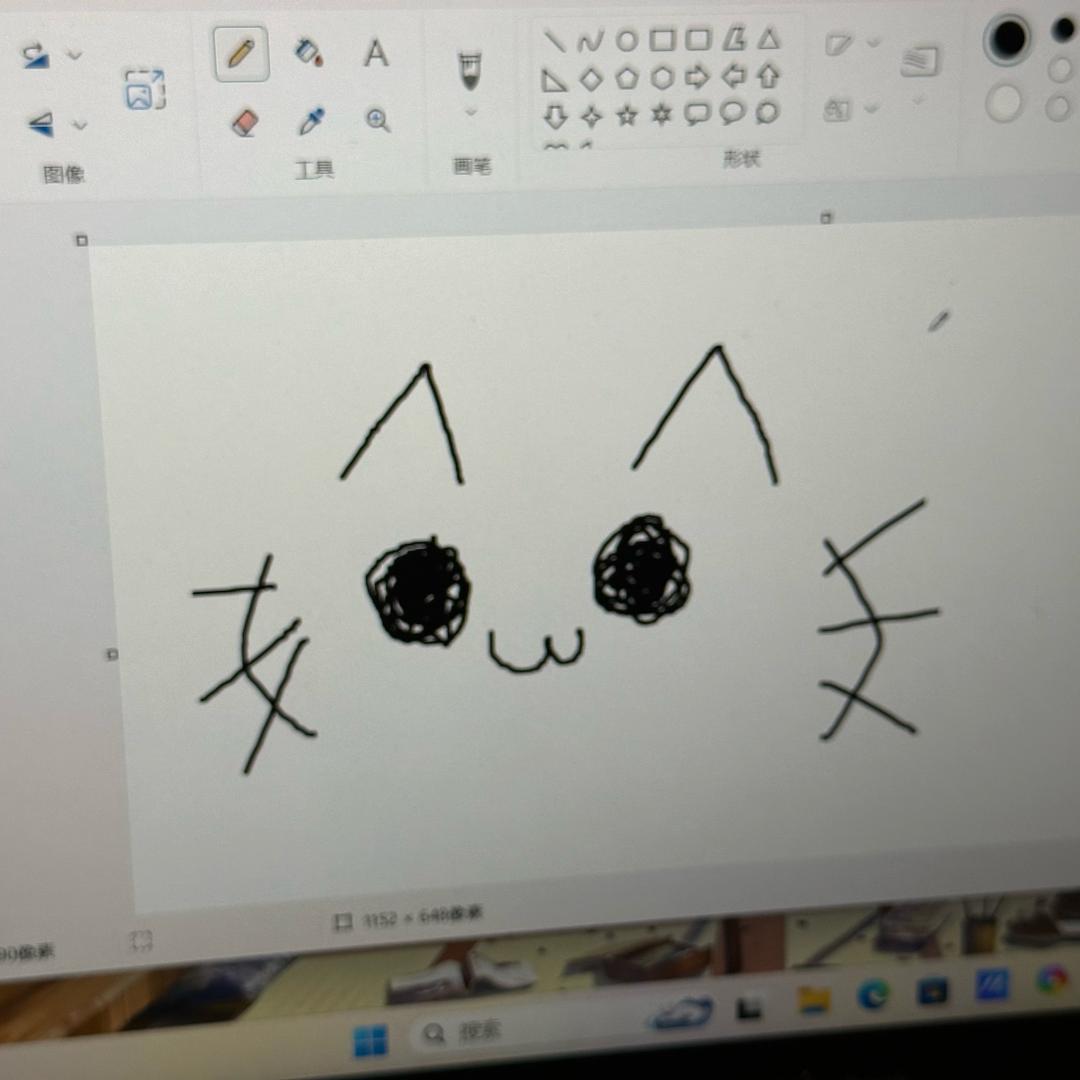Viewport: 1080px width, 1080px height.
Task: Pick the straight line shape
Action: click(x=553, y=42)
